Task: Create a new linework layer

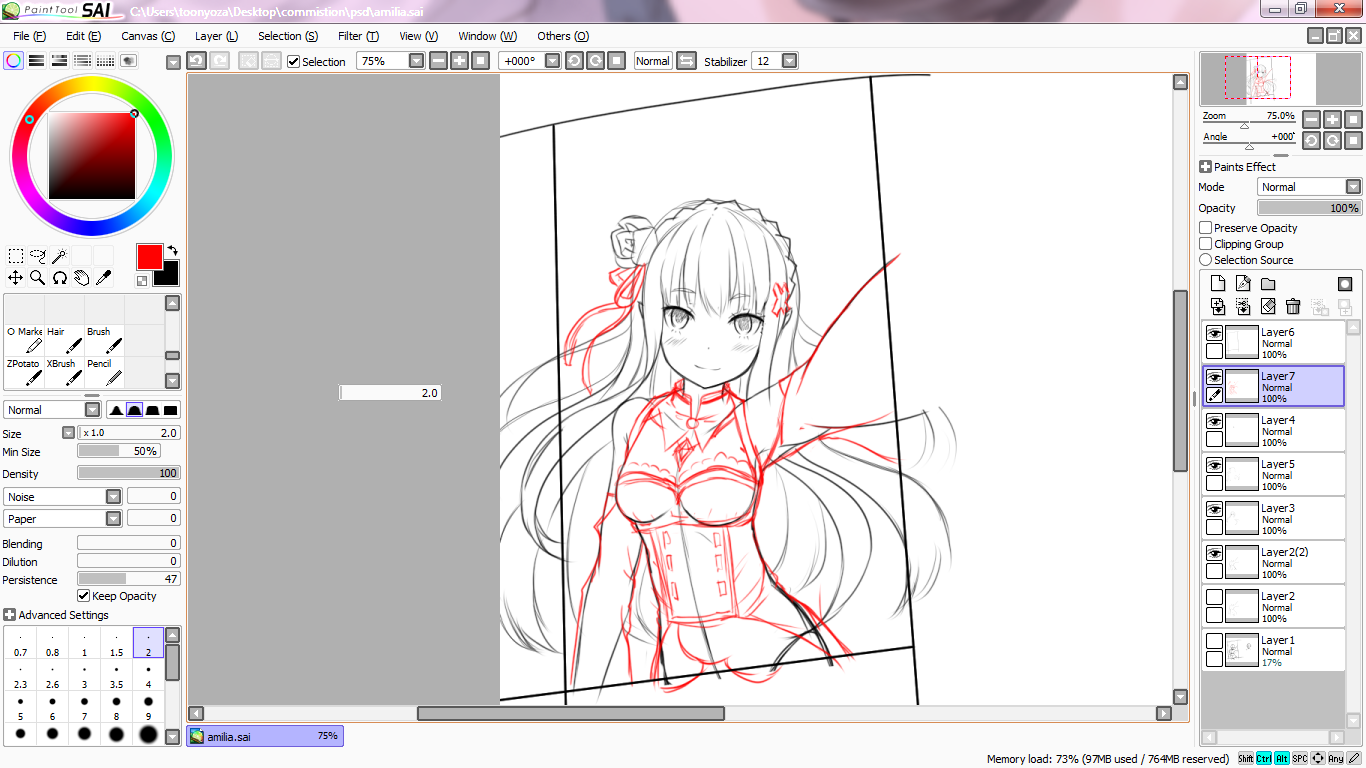Action: [x=1243, y=284]
